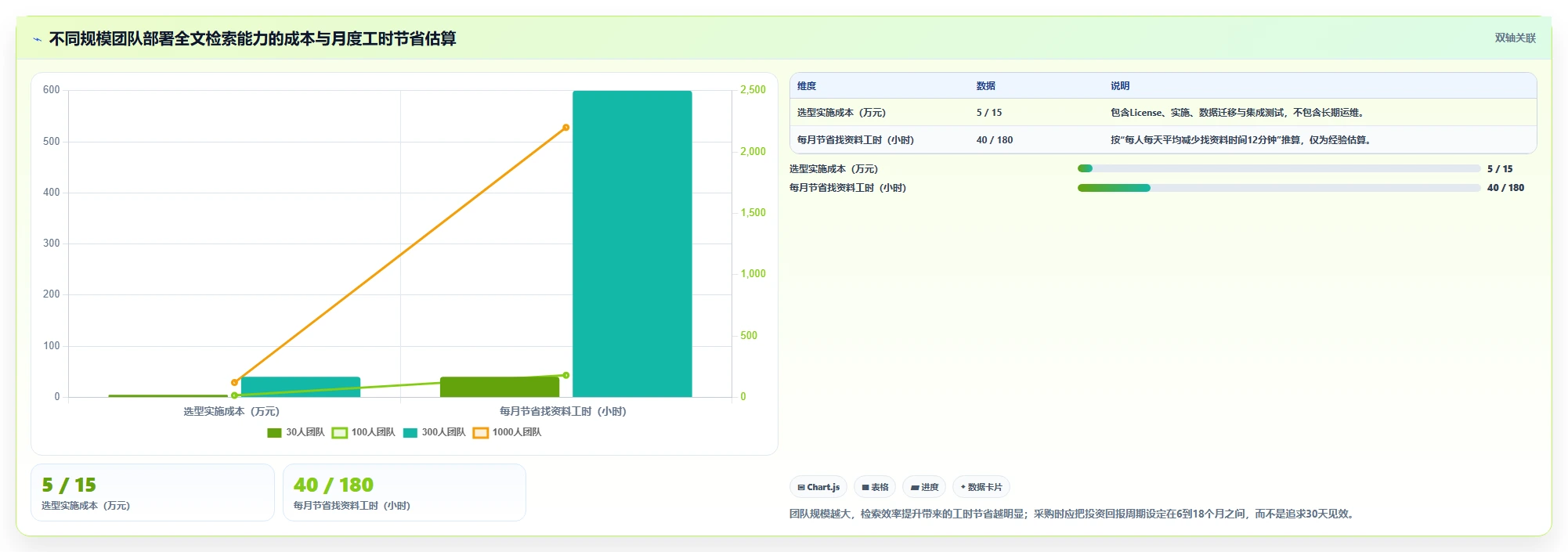Image resolution: width=1568 pixels, height=552 pixels.
Task: Click the 说明 table column header
Action: pyautogui.click(x=1120, y=86)
